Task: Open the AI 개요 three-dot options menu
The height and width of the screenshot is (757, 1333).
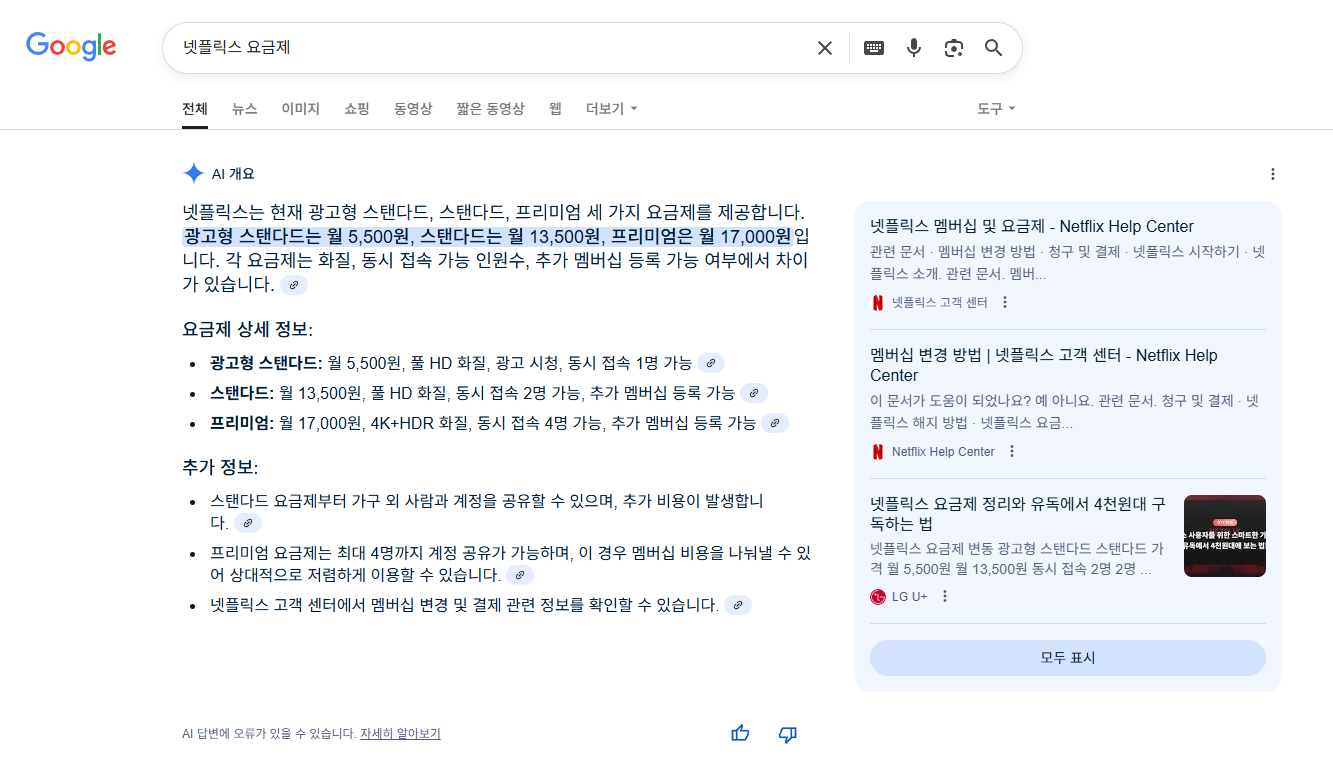Action: [x=1273, y=174]
